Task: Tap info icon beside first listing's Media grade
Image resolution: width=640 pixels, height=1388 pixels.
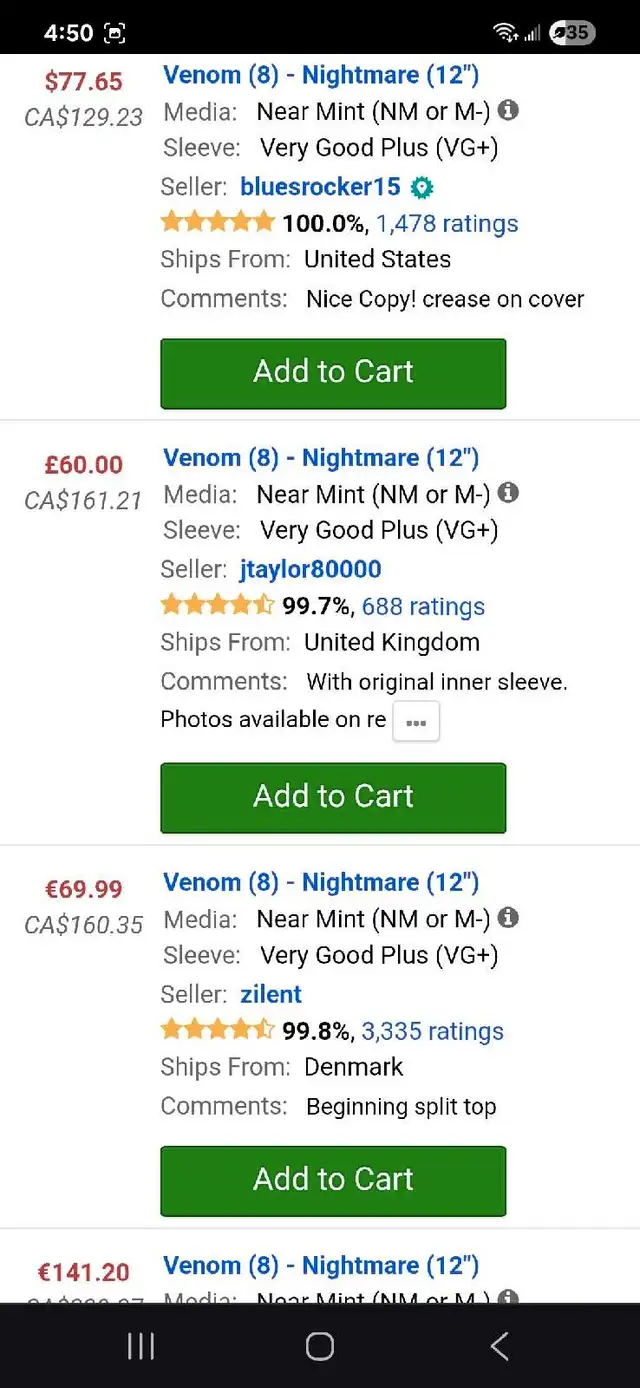Action: pyautogui.click(x=508, y=110)
